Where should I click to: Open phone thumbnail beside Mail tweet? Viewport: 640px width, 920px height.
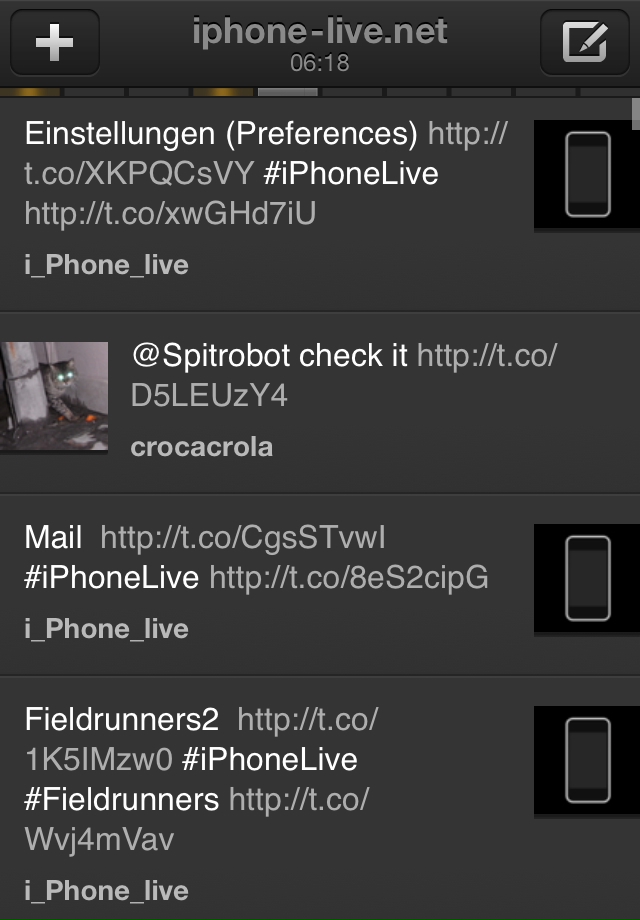point(587,579)
